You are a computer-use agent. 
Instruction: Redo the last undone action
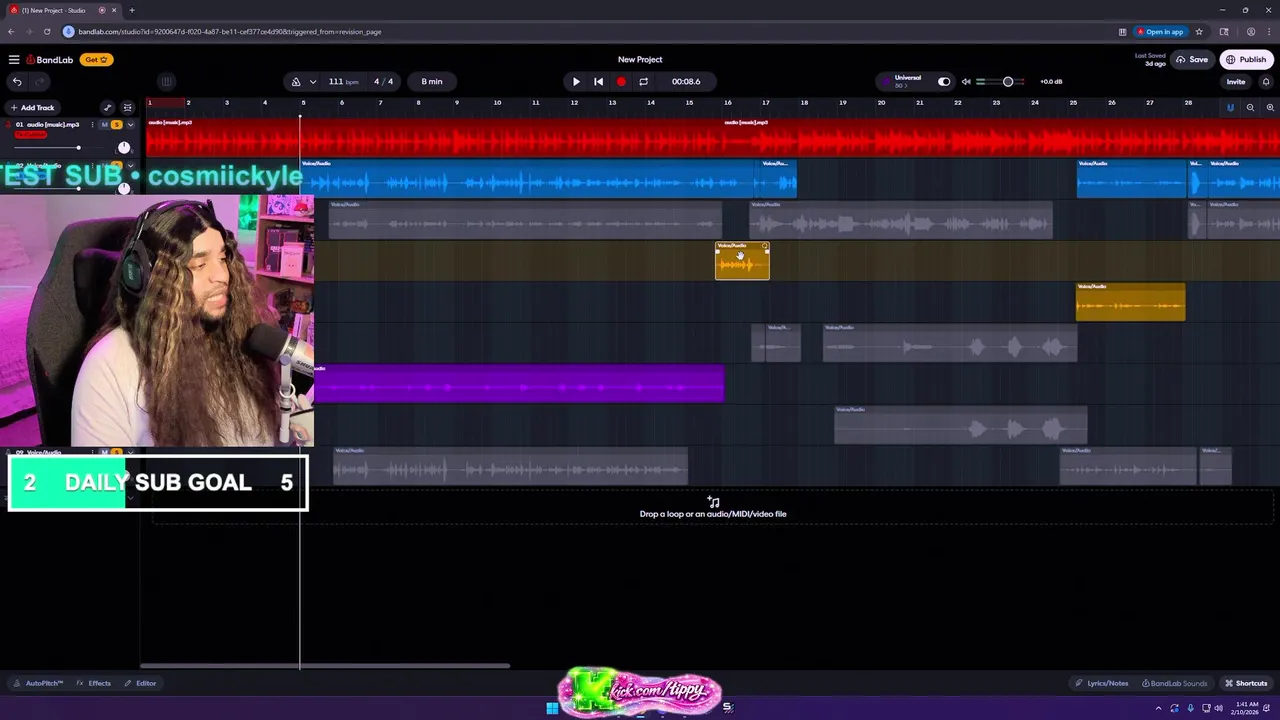tap(40, 82)
